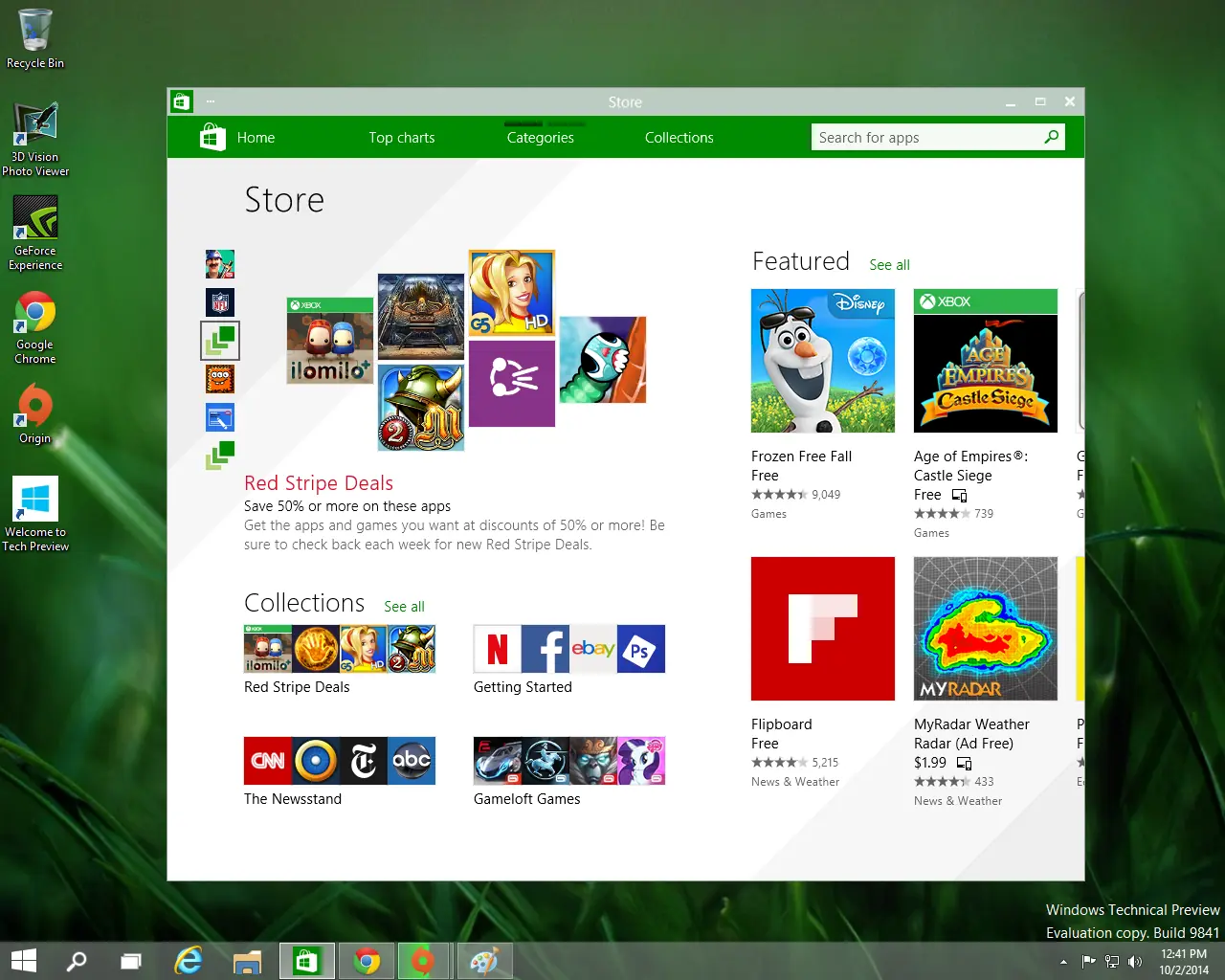Open GeForce Experience desktop shortcut

[35, 234]
